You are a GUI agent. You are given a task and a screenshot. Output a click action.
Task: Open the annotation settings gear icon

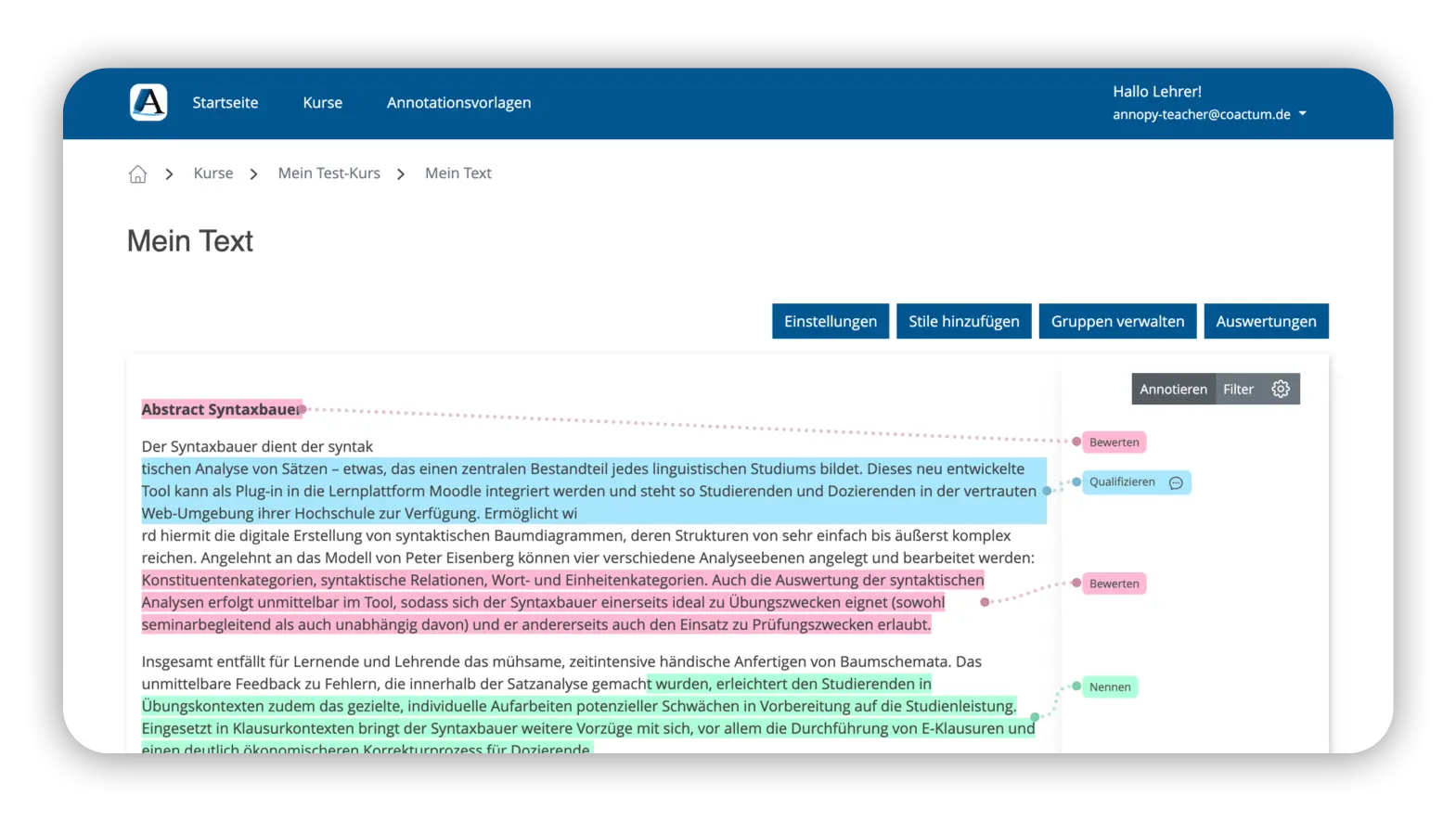pyautogui.click(x=1281, y=390)
